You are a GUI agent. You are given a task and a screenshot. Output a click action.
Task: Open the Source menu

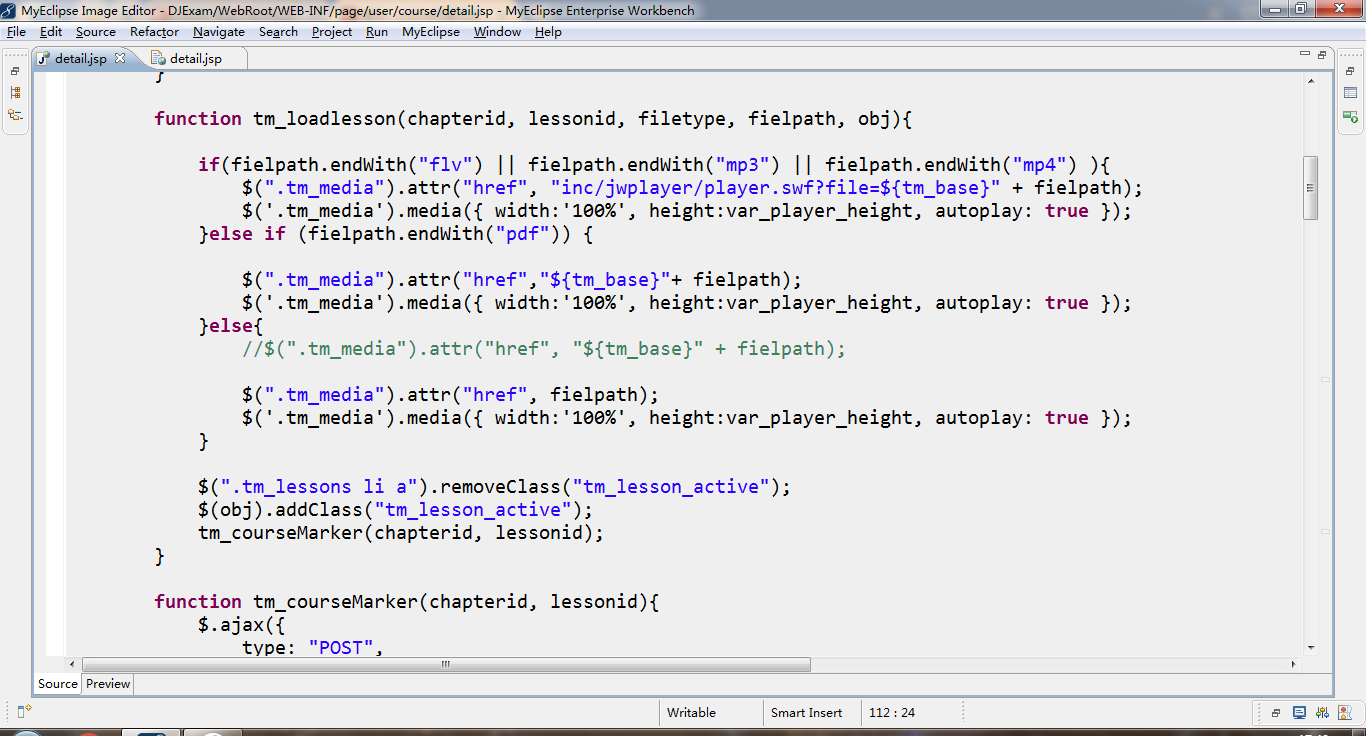[x=95, y=32]
